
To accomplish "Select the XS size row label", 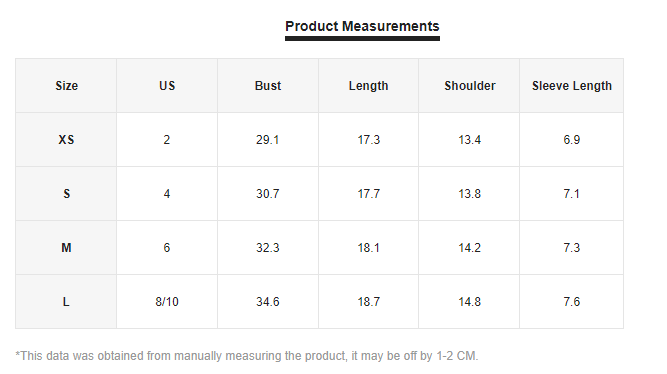I will (66, 140).
